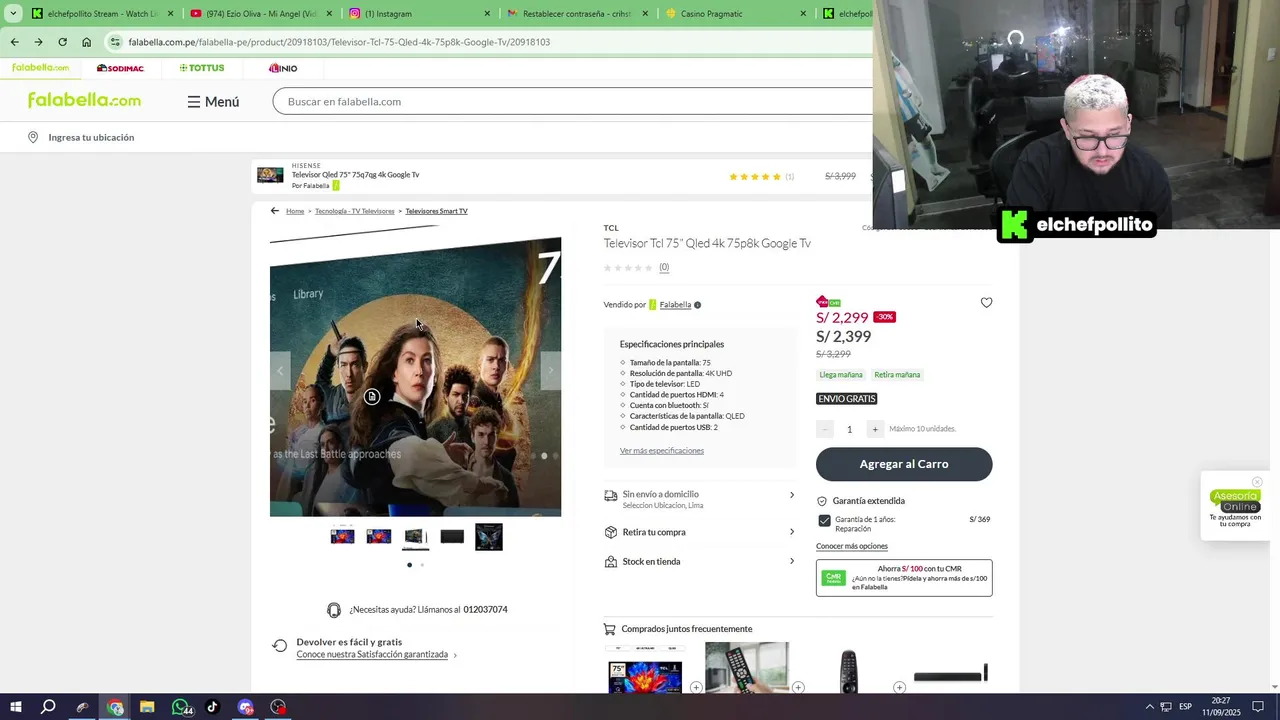Open the Windows Start menu

[x=15, y=707]
